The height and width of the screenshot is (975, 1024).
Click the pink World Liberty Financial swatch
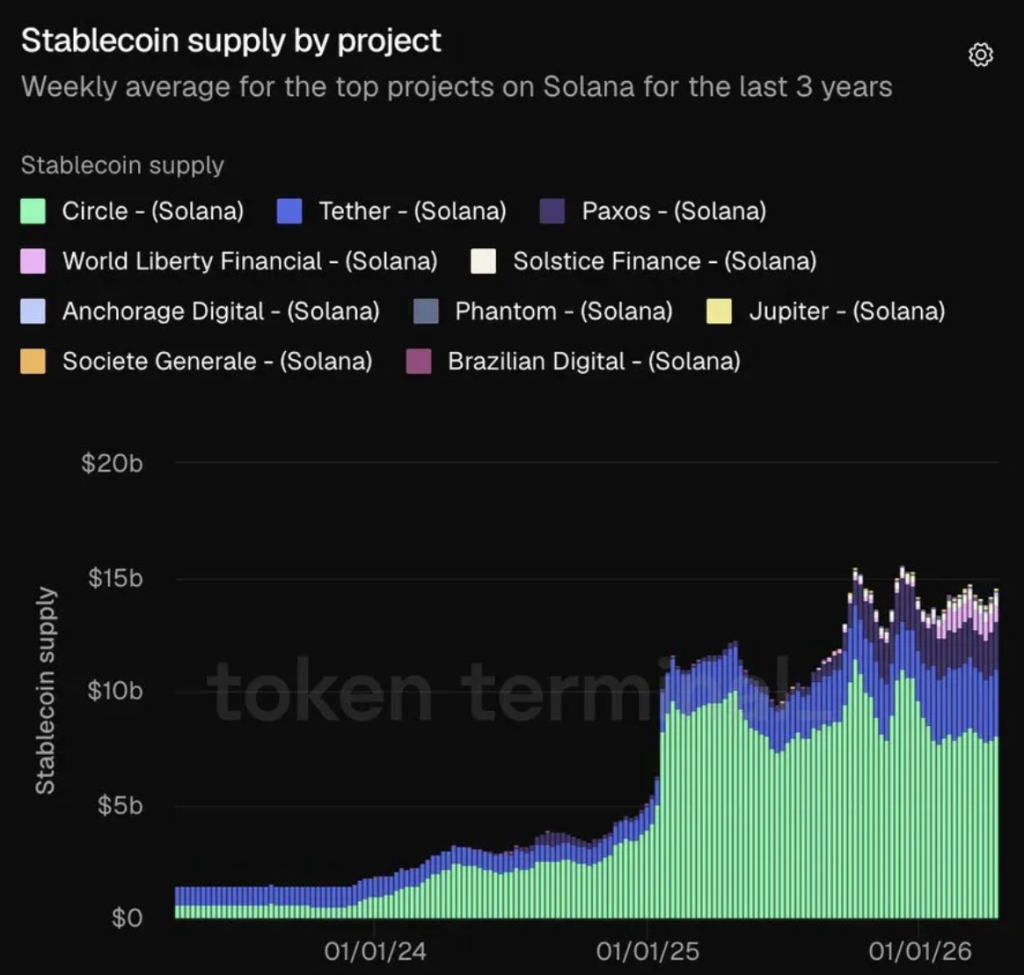tap(31, 261)
